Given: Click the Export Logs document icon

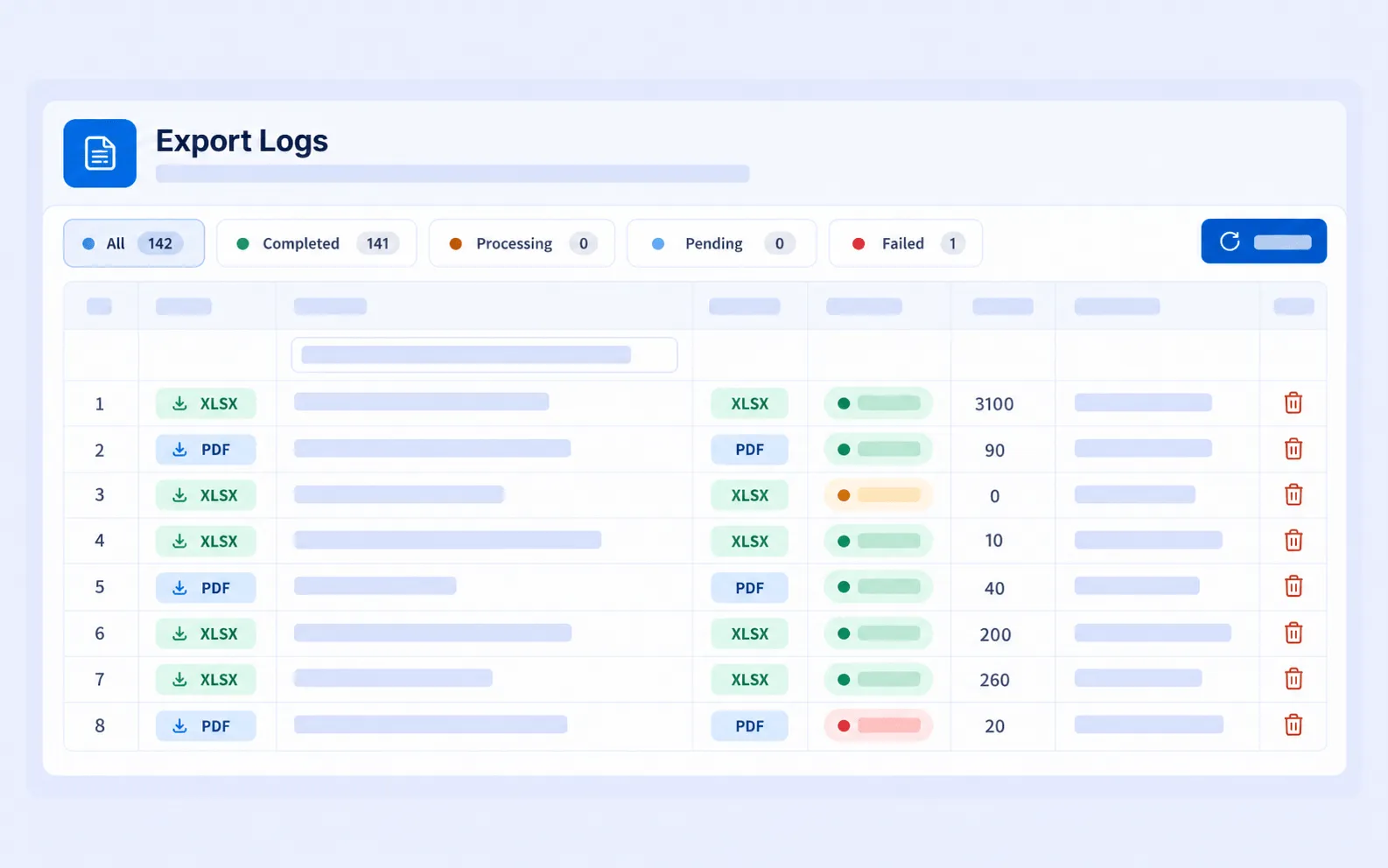Looking at the screenshot, I should coord(100,153).
